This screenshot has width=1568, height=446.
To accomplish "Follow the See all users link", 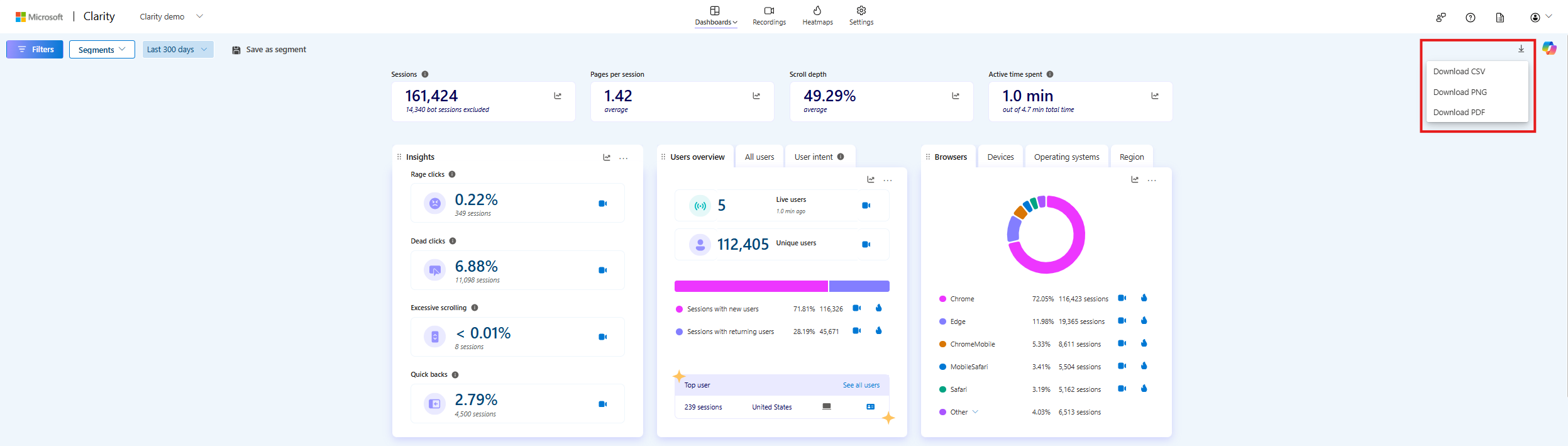I will pyautogui.click(x=861, y=385).
